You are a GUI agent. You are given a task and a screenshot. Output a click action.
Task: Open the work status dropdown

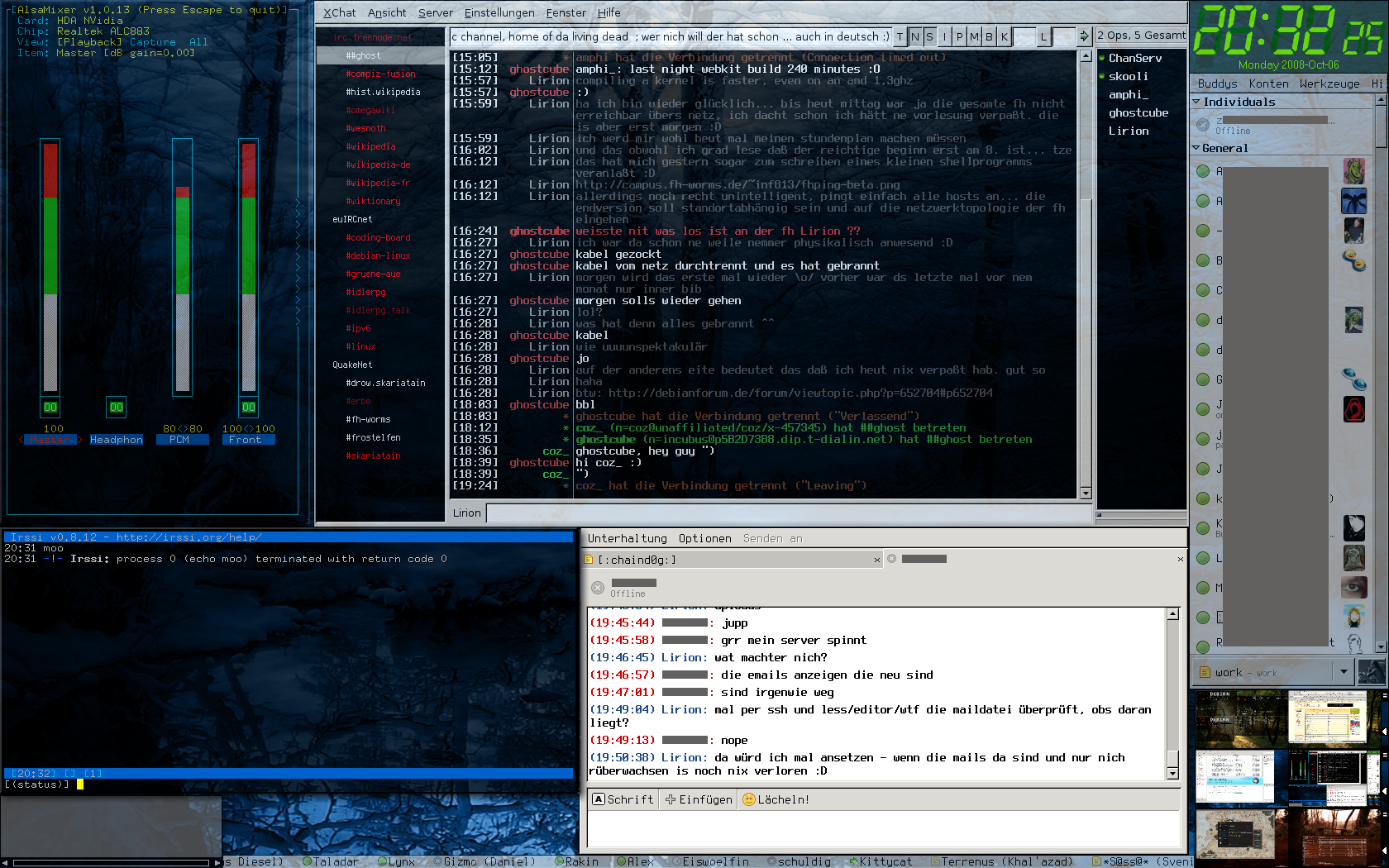[1344, 672]
